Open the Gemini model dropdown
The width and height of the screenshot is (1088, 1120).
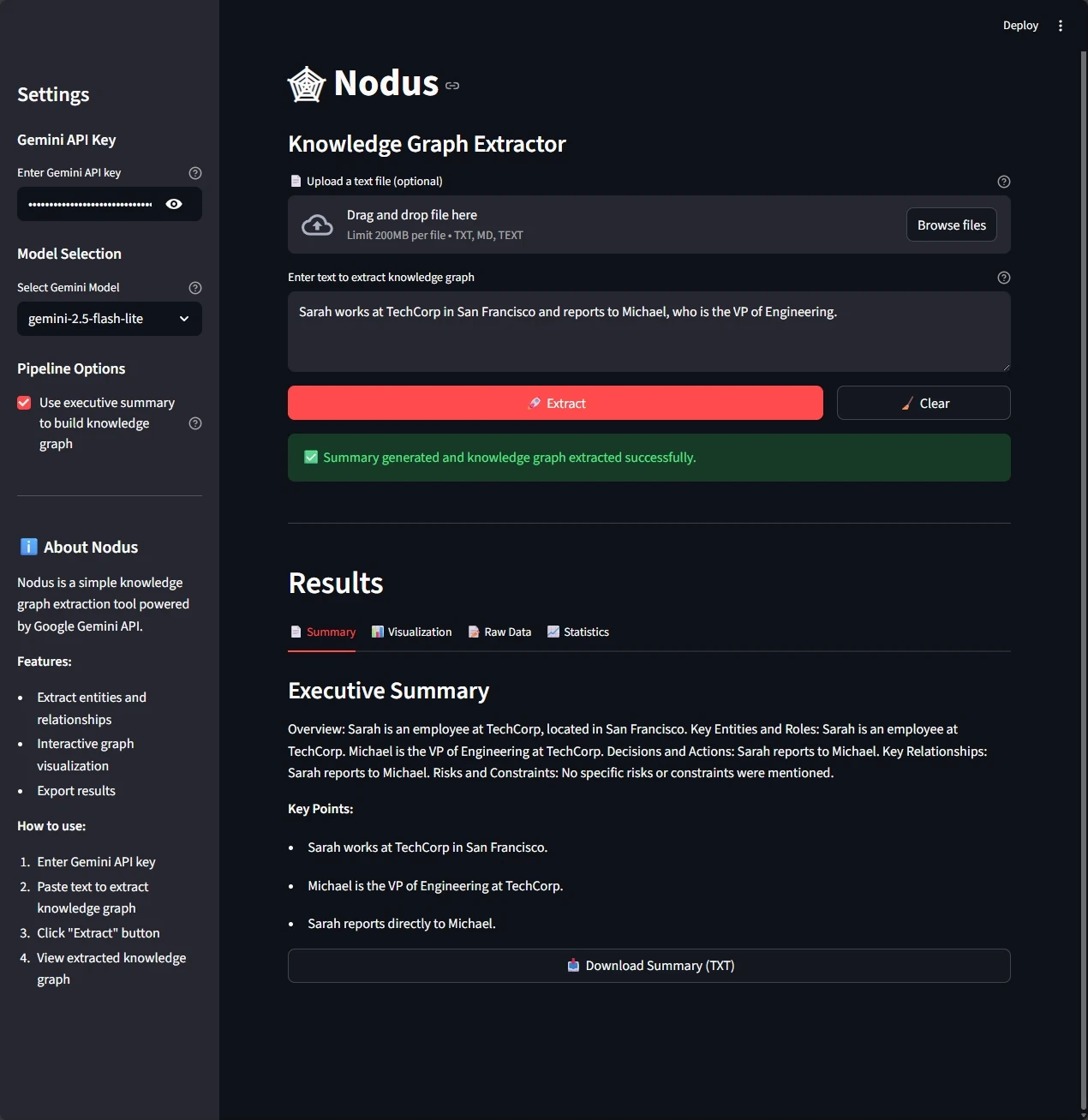pos(109,319)
